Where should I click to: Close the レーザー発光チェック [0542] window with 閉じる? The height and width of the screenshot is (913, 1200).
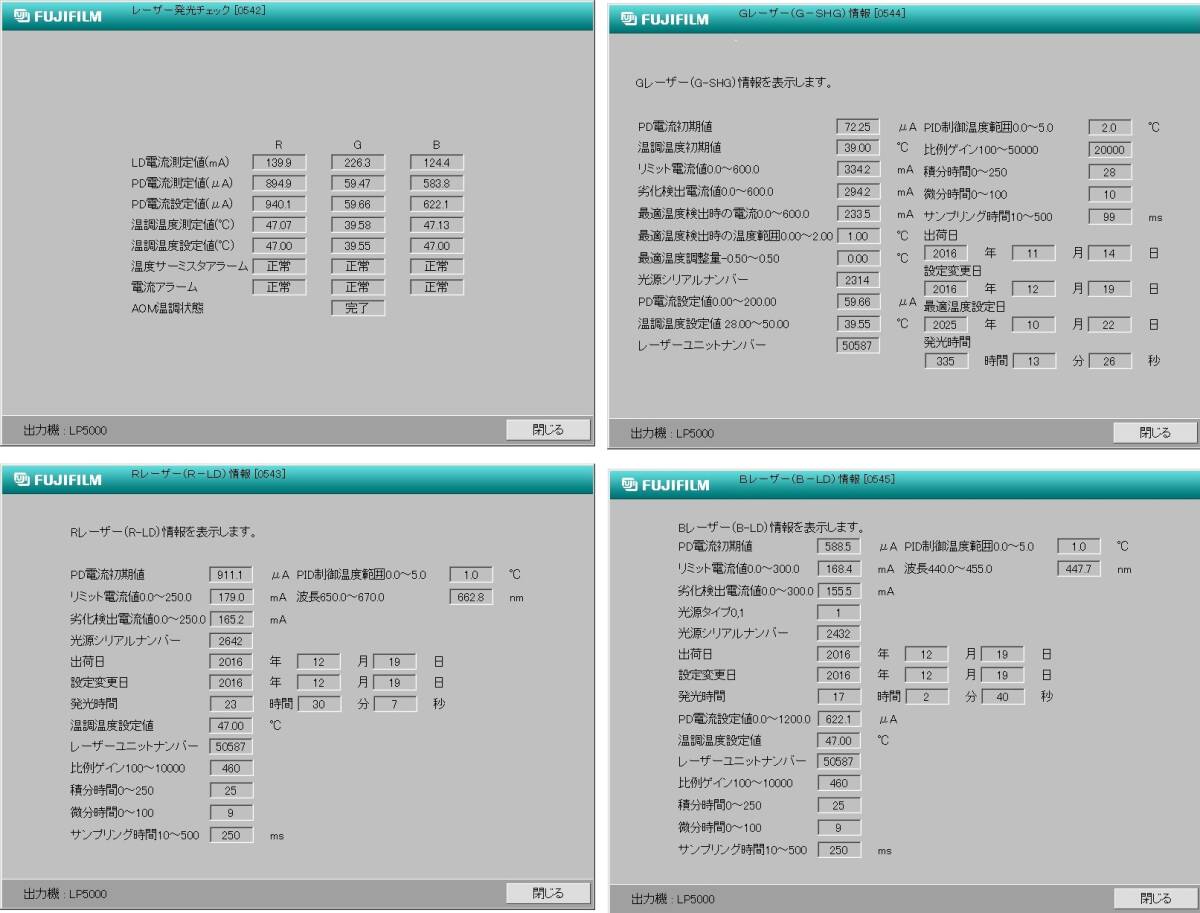[x=547, y=430]
